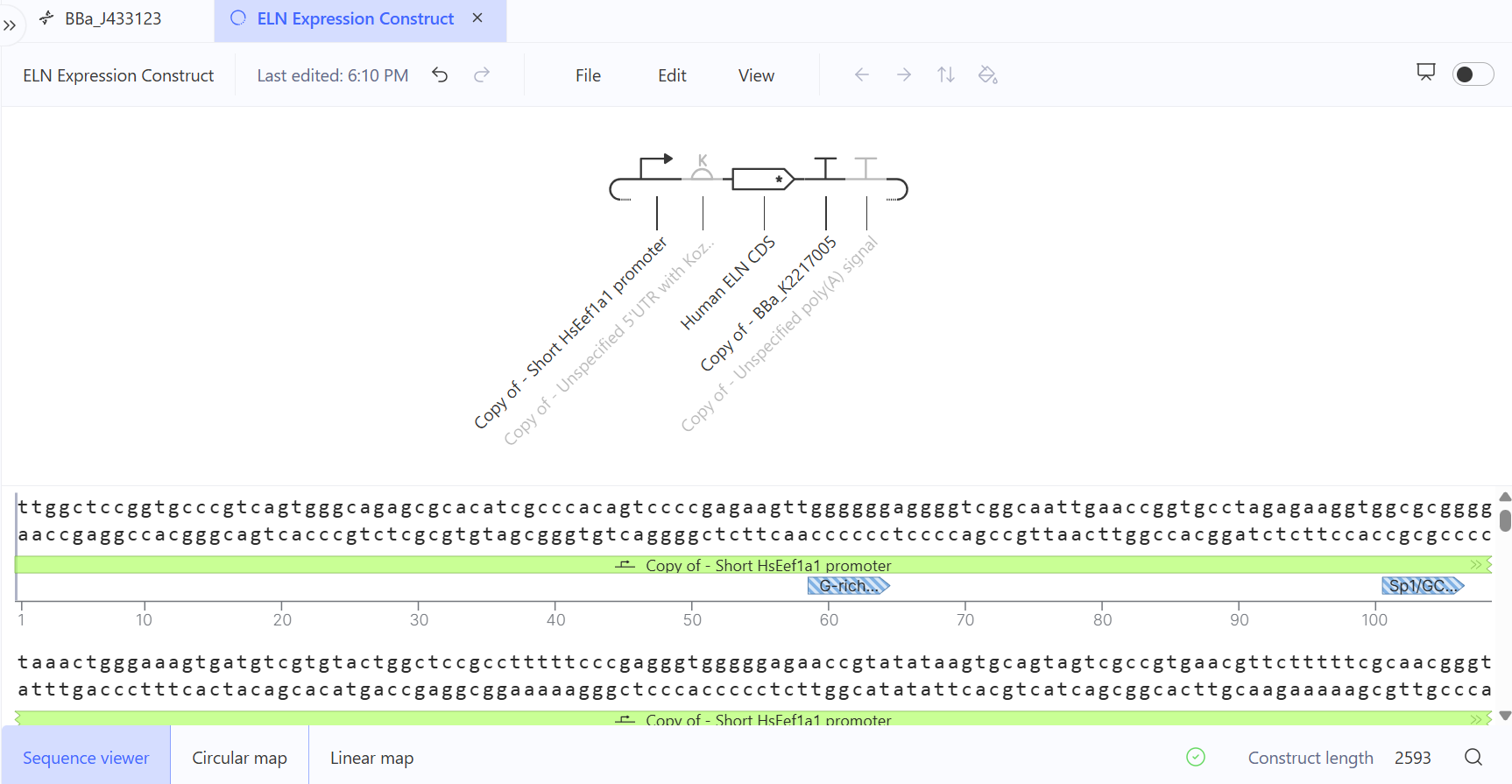
Task: Click the right arrow navigation icon
Action: tap(904, 75)
